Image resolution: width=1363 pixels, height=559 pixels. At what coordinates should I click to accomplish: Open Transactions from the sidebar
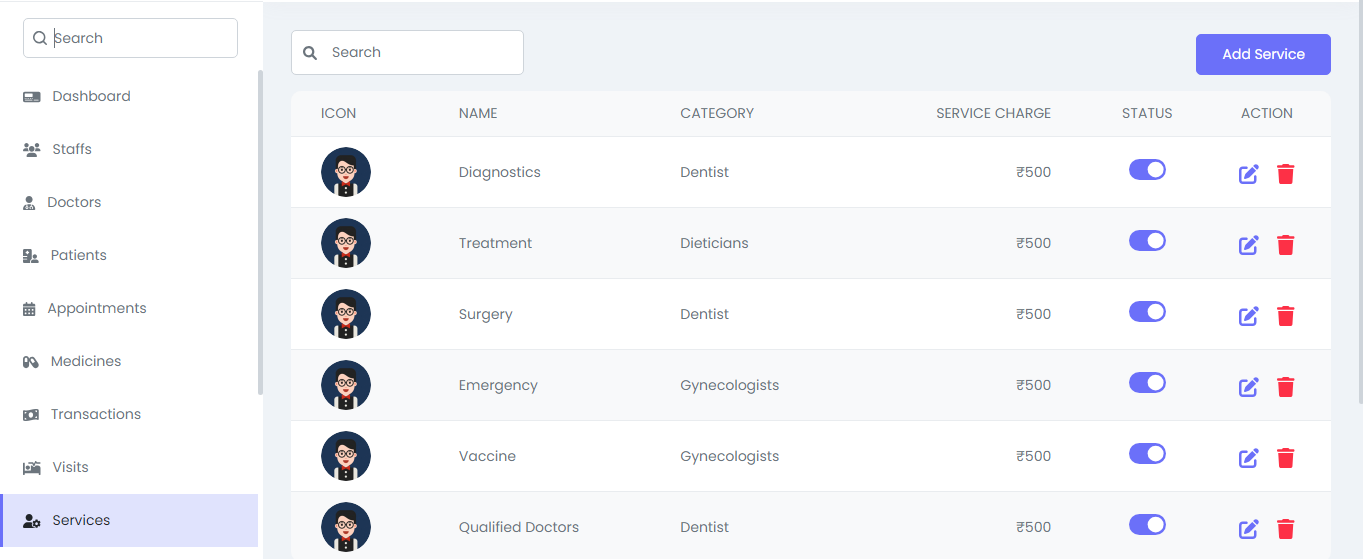(95, 414)
